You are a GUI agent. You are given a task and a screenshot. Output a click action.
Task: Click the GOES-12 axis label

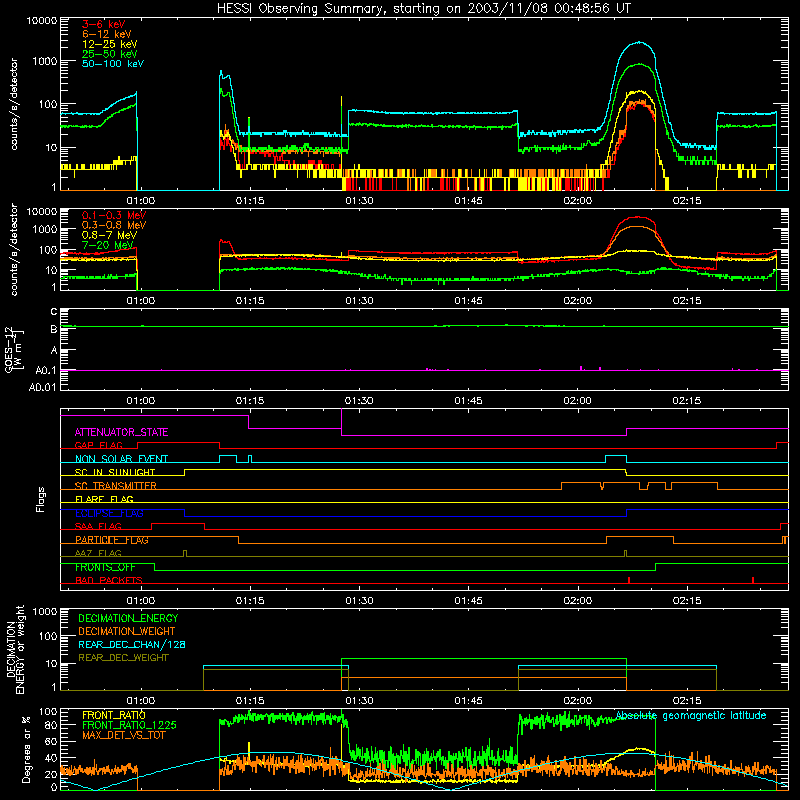coord(14,349)
